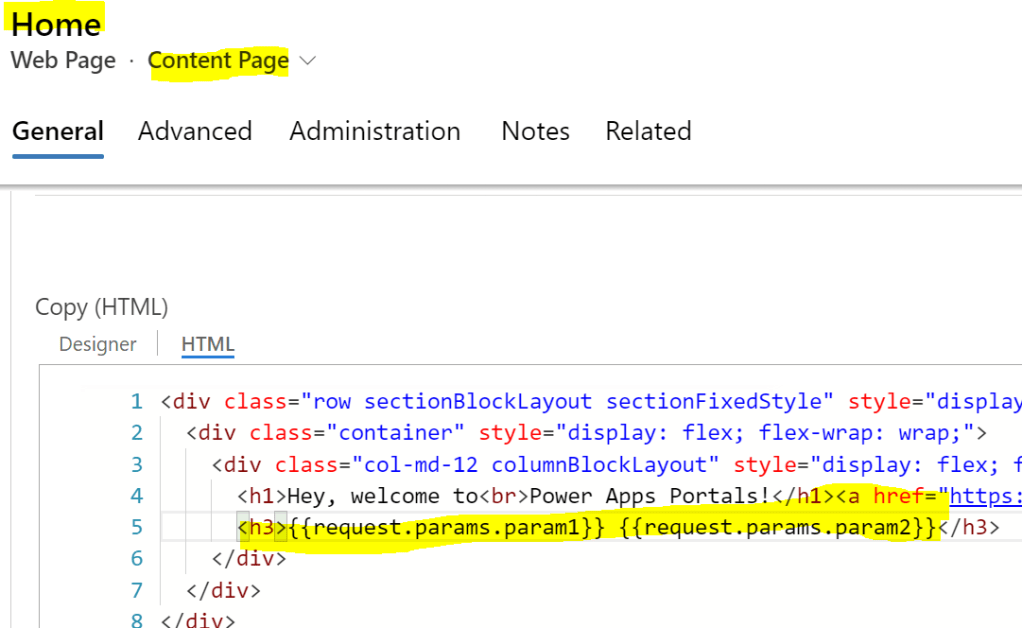Click the Copy (HTML) field label
Image resolution: width=1022 pixels, height=628 pixels.
[102, 307]
